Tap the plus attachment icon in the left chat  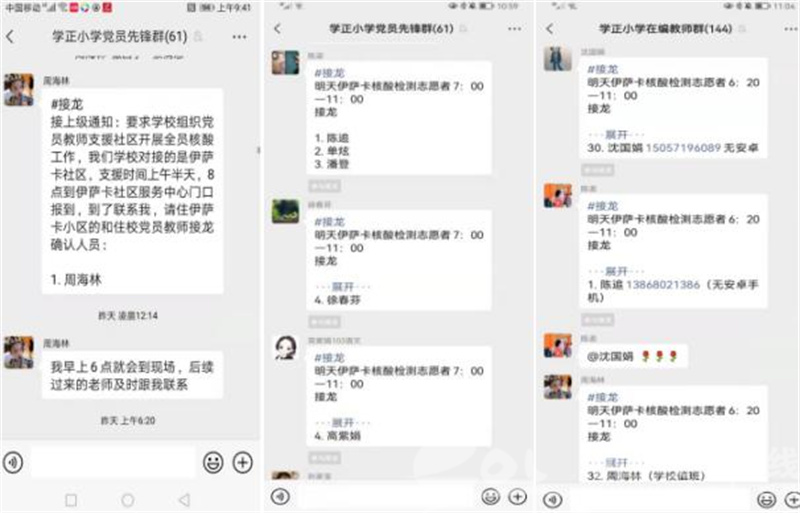point(243,462)
